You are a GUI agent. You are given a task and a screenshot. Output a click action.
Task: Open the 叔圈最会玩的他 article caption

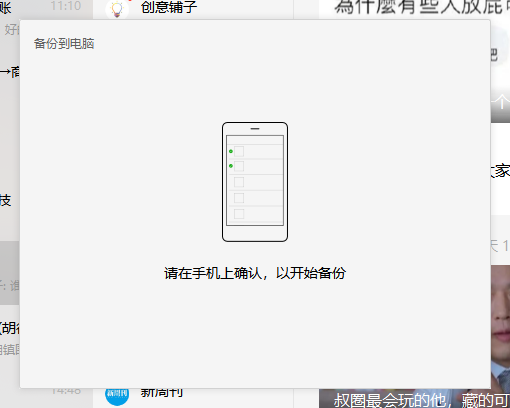422,400
